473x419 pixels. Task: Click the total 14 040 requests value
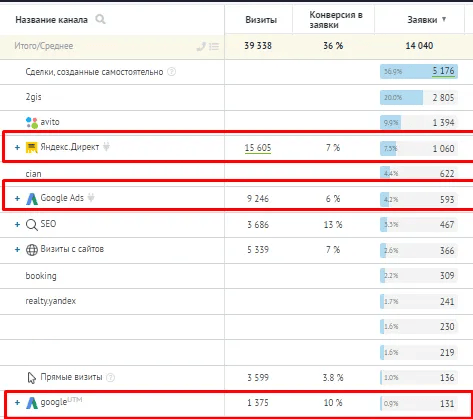(419, 46)
